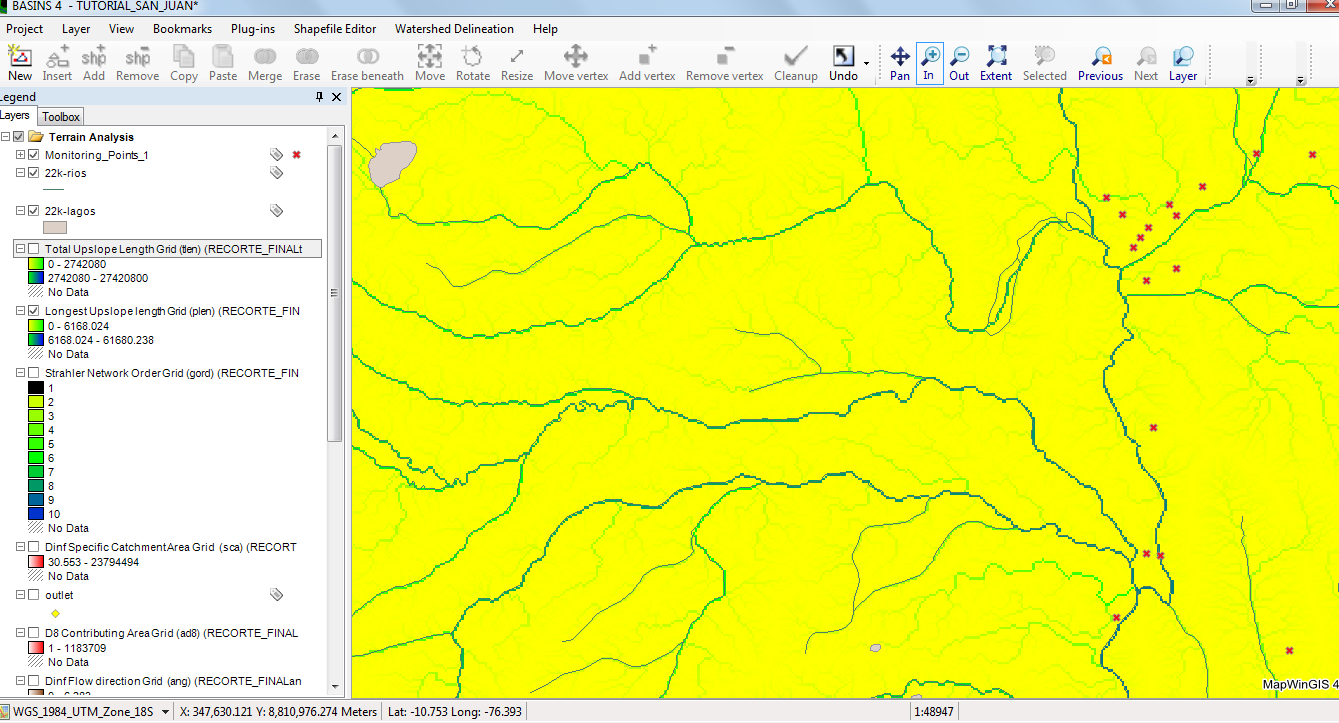The image size is (1339, 723).
Task: Click the Add shape tool
Action: click(x=94, y=63)
